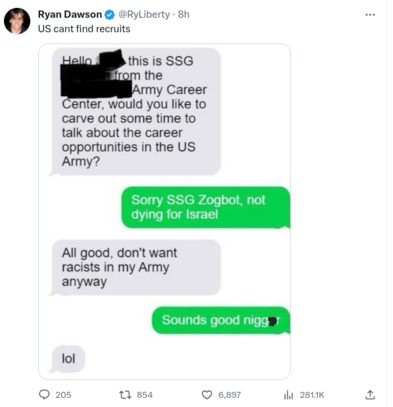
Task: Click the "All good, don't want" gray bubble
Action: click(x=135, y=267)
